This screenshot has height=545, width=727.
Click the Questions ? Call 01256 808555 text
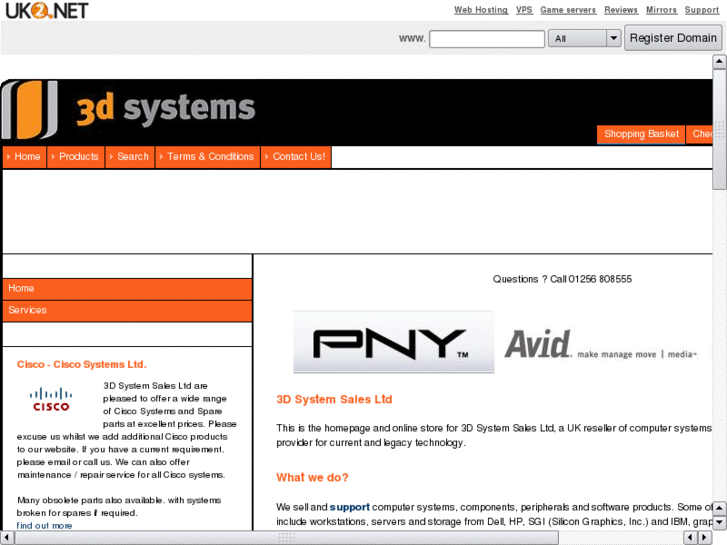pos(562,279)
